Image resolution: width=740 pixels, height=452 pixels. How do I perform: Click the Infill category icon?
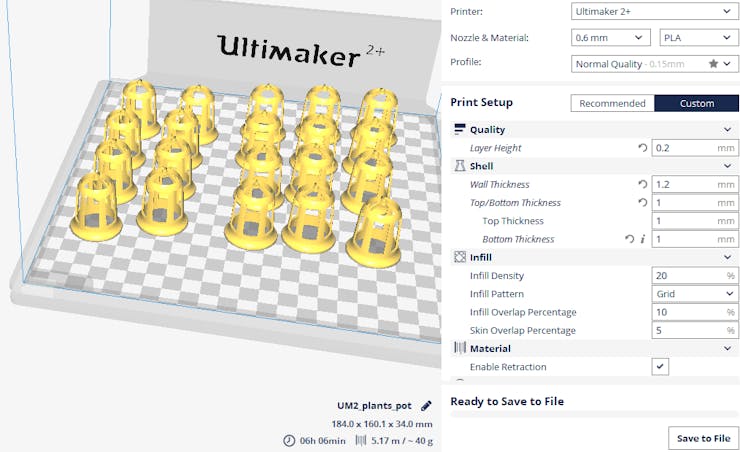click(x=459, y=257)
